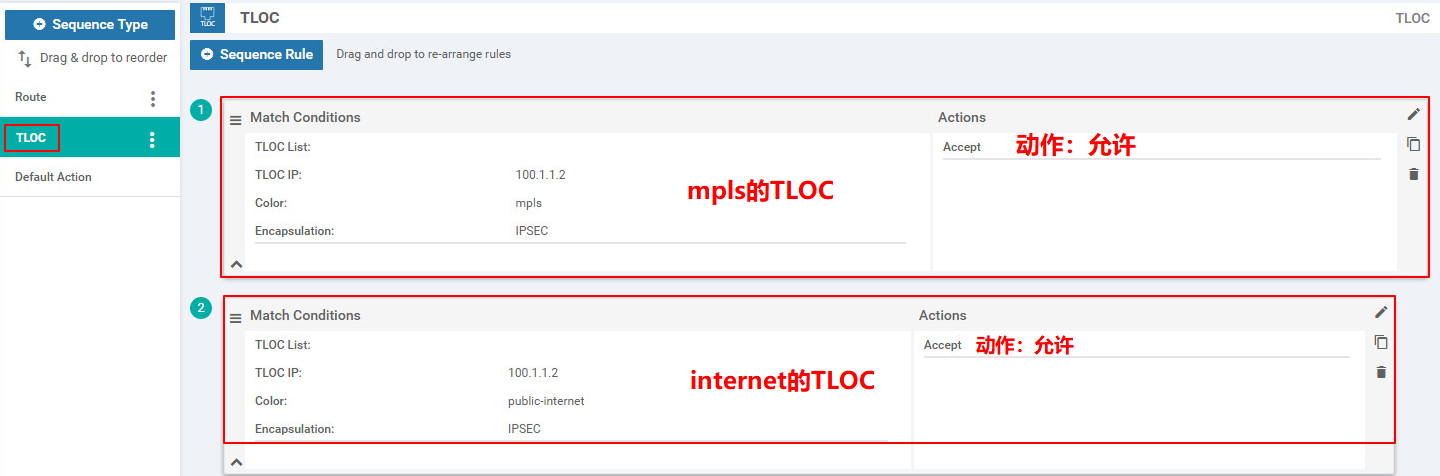Click the Accept action in rule 1

point(962,147)
